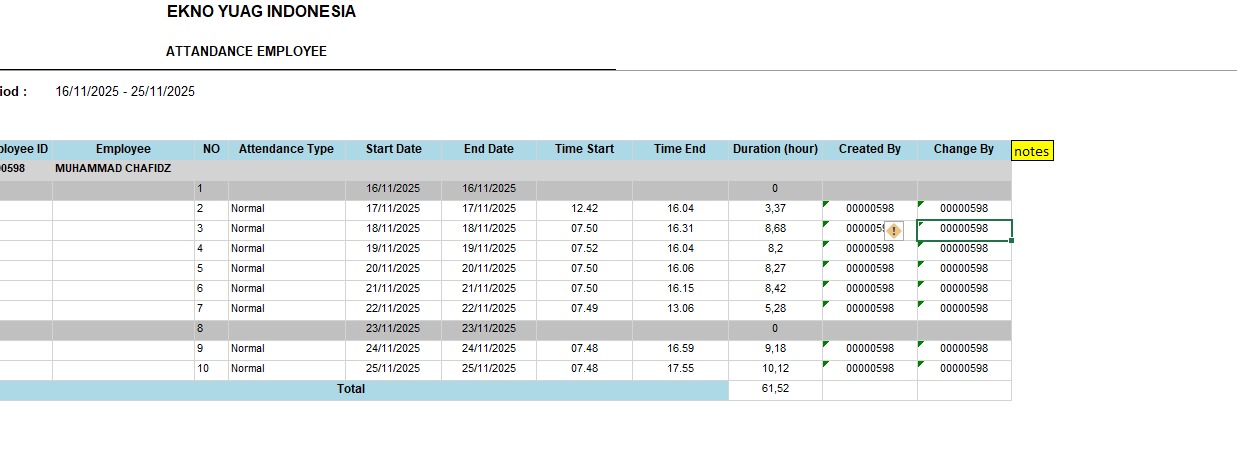1237x456 pixels.
Task: Select the Start Date cell for 23/11/2025
Action: click(393, 329)
